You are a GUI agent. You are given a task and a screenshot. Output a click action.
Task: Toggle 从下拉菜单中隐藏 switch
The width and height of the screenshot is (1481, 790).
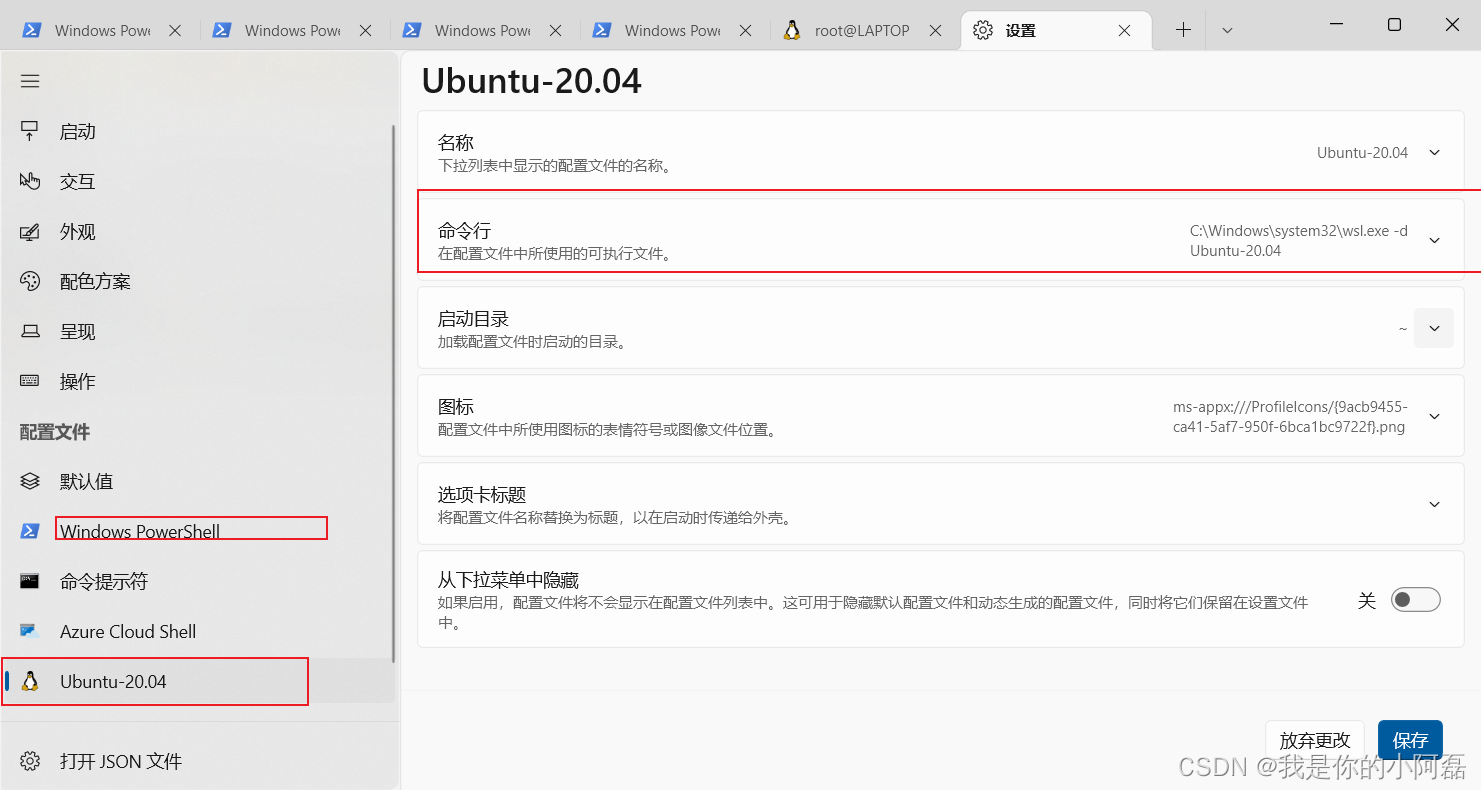1415,600
